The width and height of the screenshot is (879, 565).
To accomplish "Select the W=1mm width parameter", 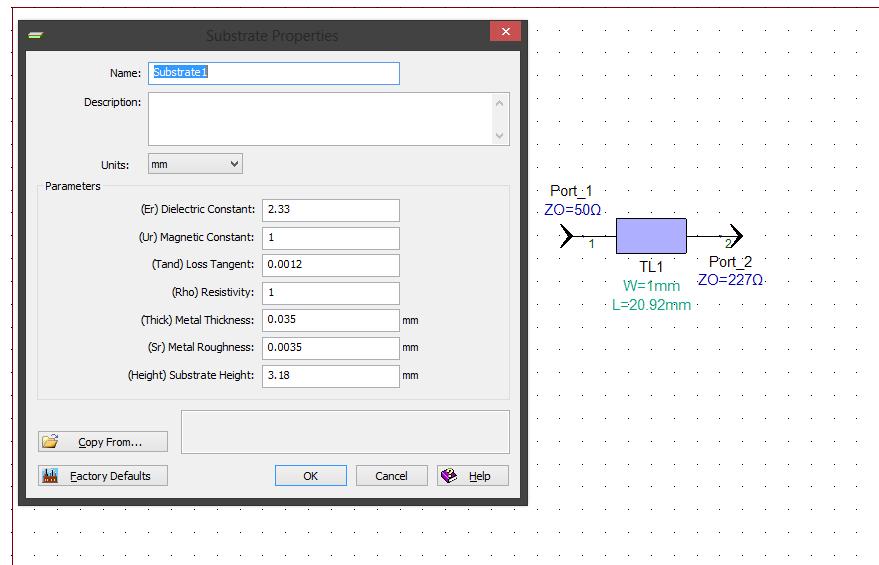I will [x=651, y=286].
